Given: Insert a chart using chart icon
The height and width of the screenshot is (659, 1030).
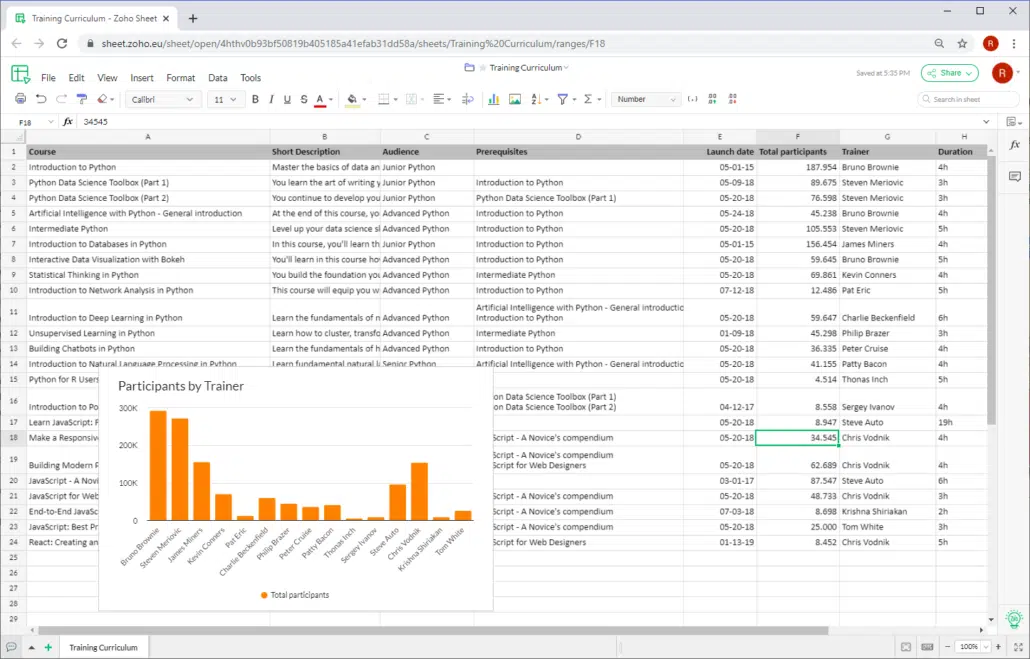Looking at the screenshot, I should coord(493,99).
